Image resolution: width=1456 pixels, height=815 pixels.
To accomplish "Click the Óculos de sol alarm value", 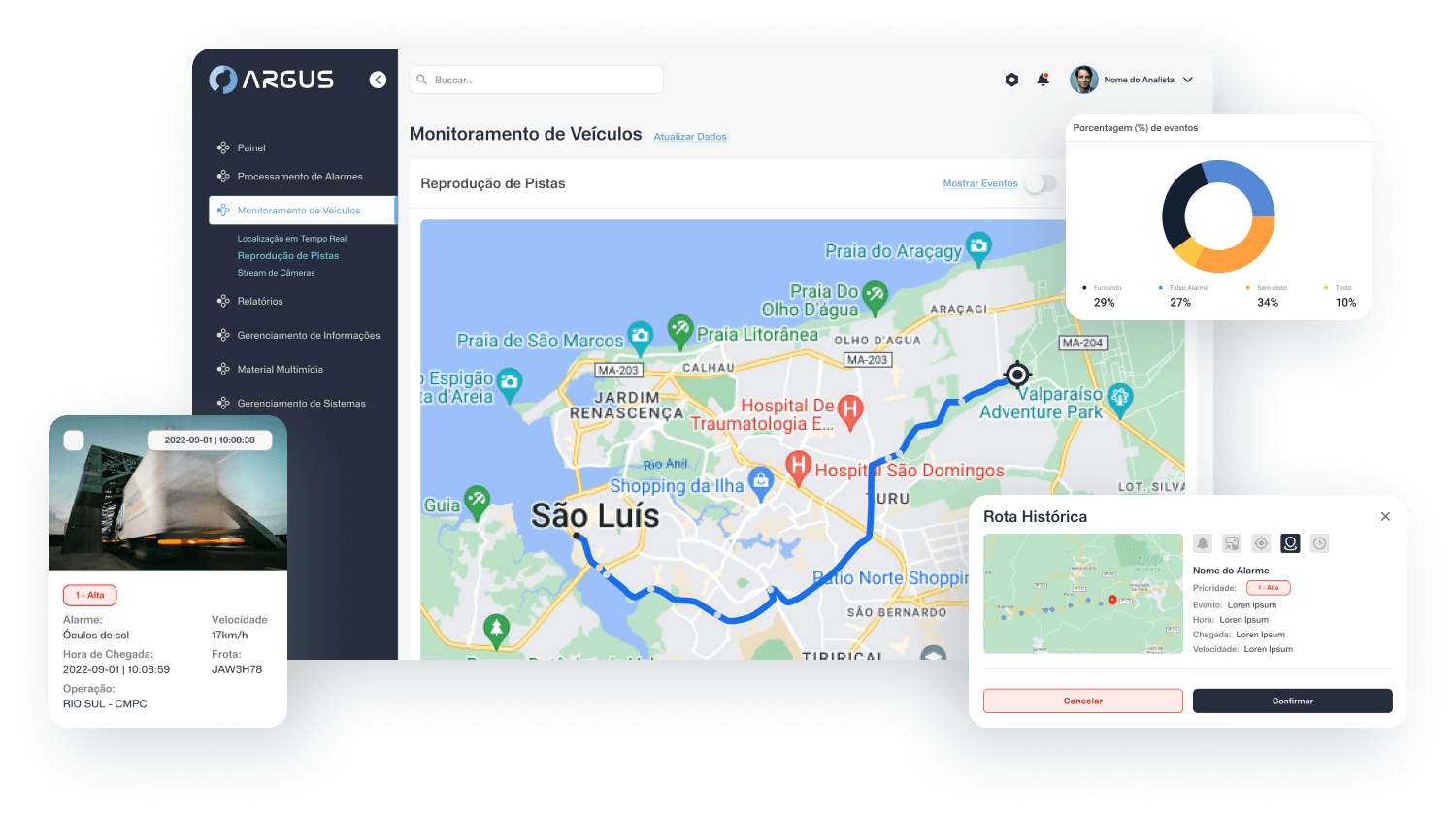I will [x=96, y=636].
